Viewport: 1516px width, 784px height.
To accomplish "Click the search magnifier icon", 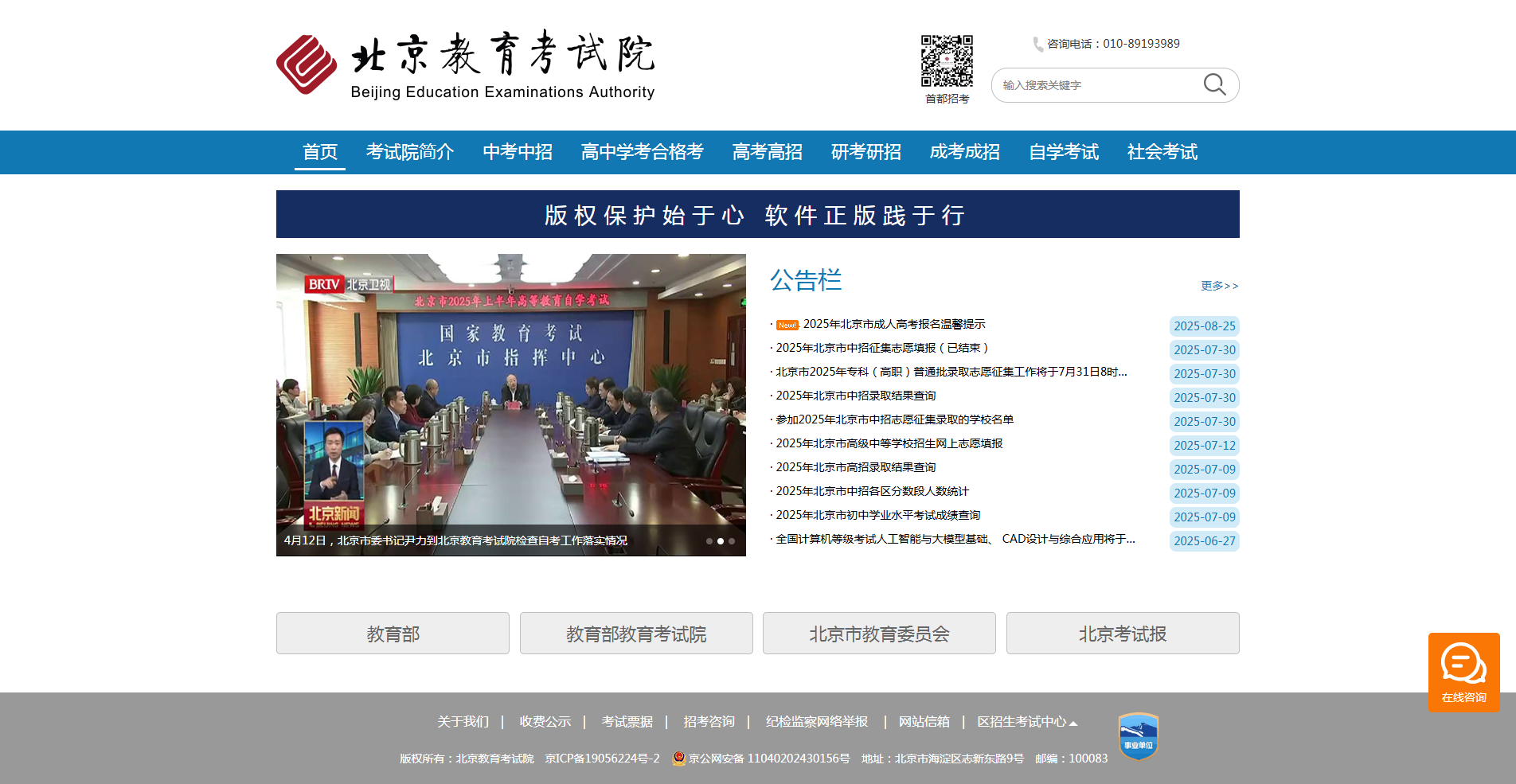I will tap(1213, 84).
